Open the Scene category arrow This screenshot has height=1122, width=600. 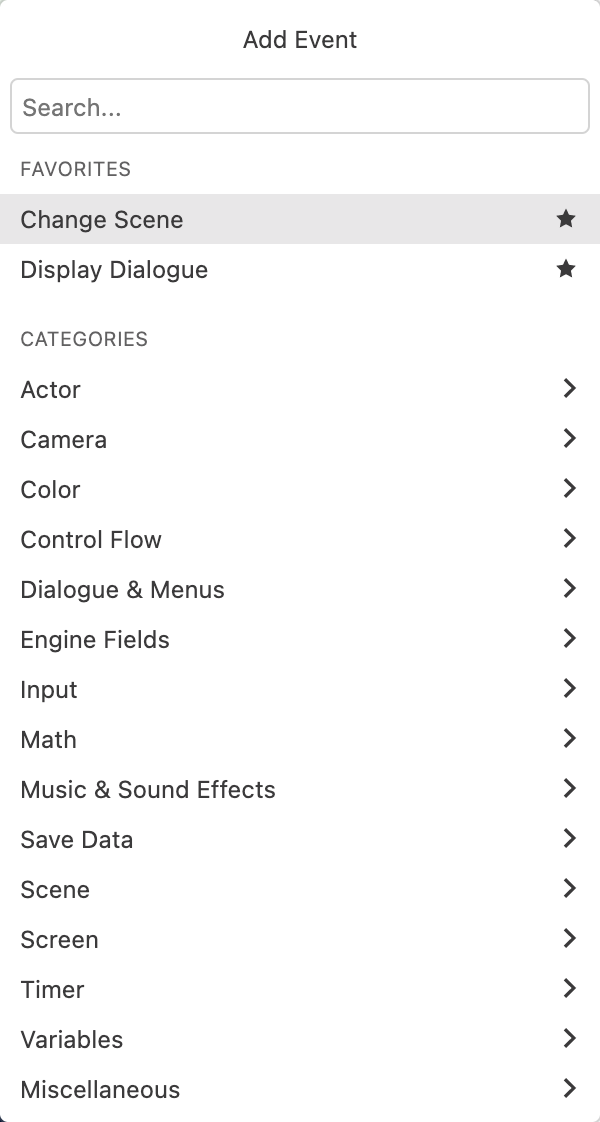tap(569, 889)
